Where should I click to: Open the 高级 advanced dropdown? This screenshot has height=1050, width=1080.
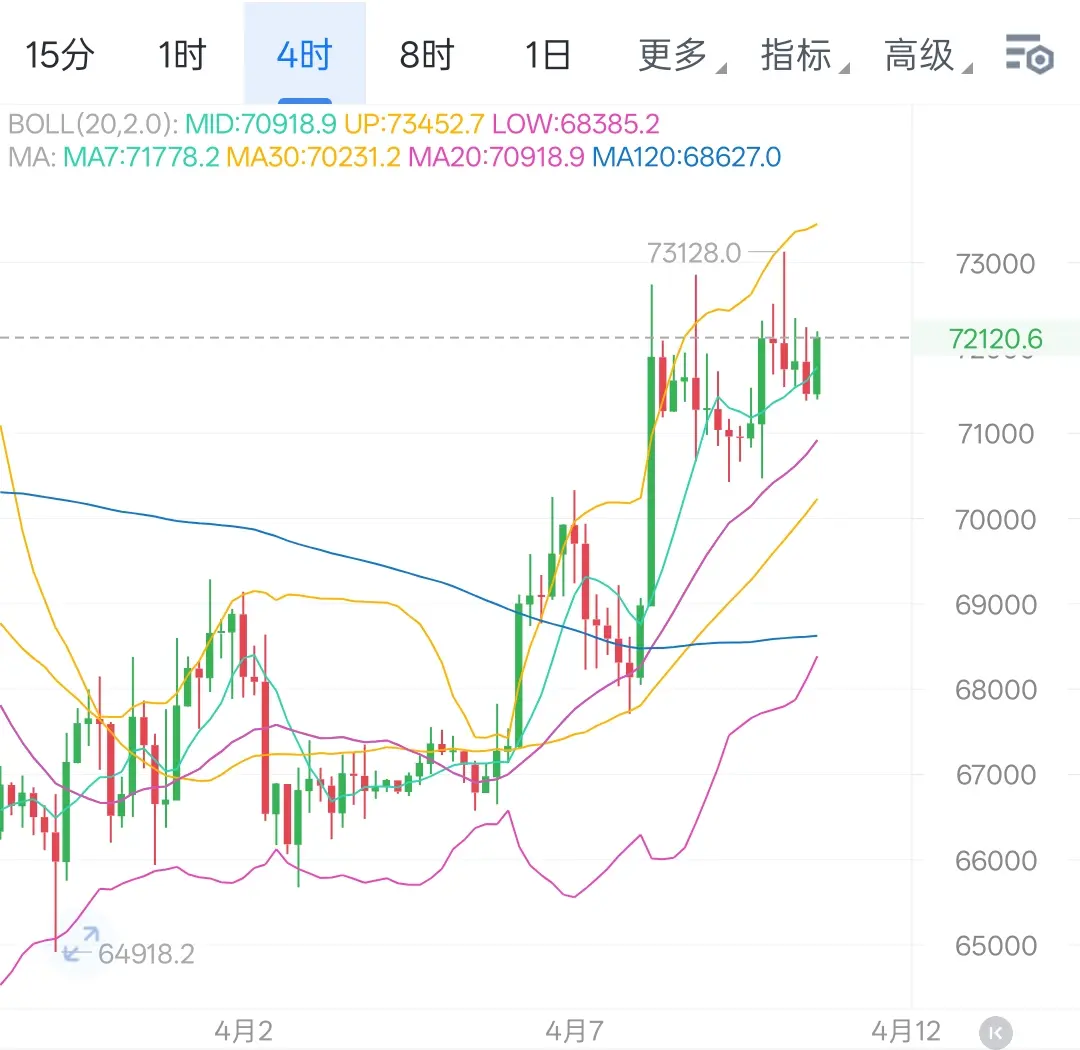pos(927,55)
